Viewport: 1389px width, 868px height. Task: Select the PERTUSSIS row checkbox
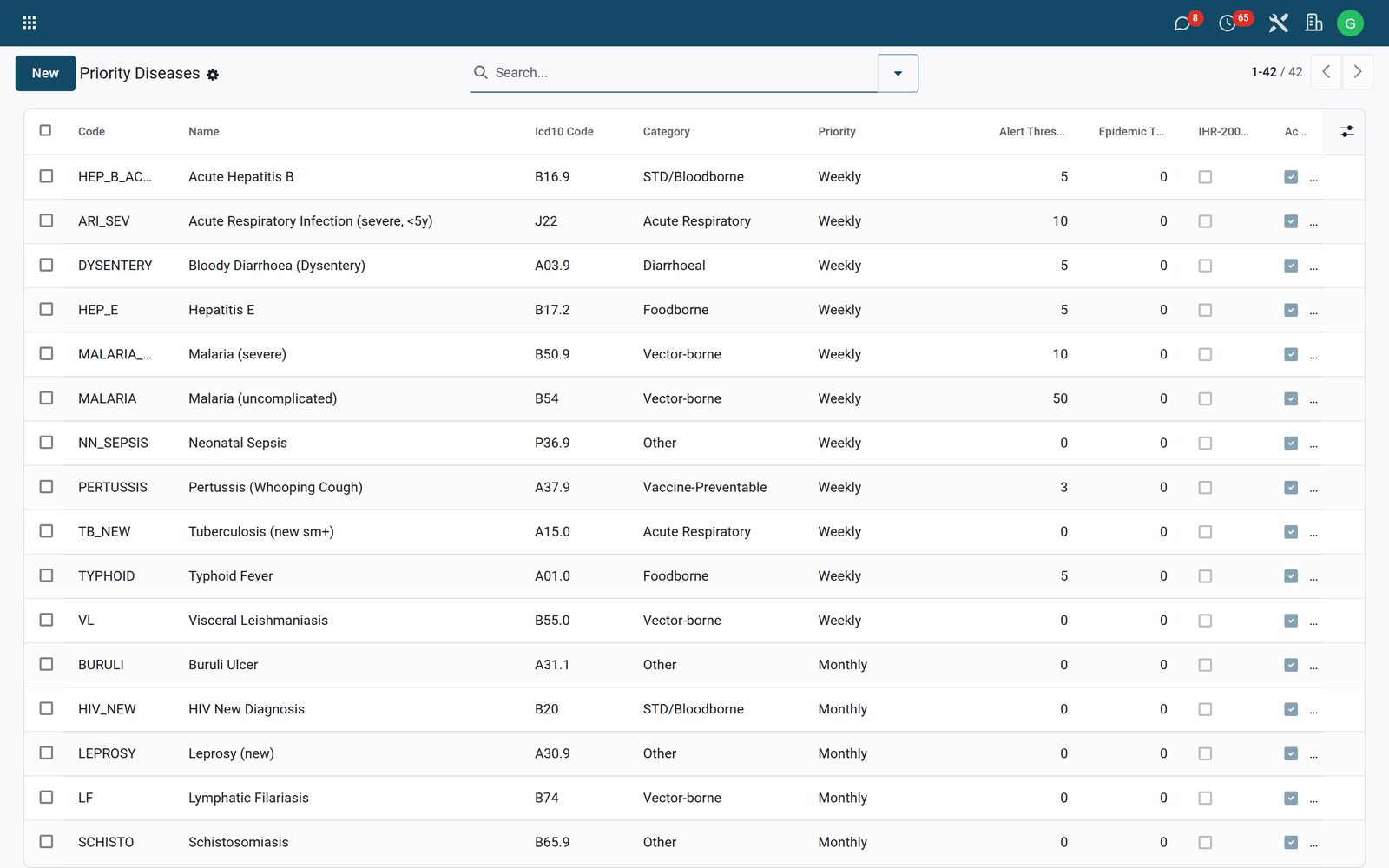[x=46, y=487]
